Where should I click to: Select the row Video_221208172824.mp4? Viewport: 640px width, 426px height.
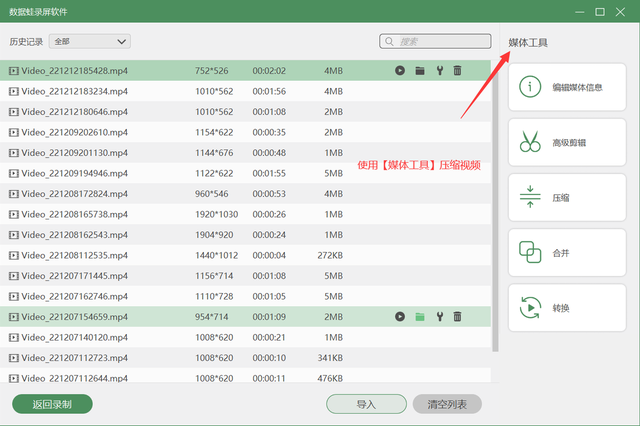pos(245,194)
